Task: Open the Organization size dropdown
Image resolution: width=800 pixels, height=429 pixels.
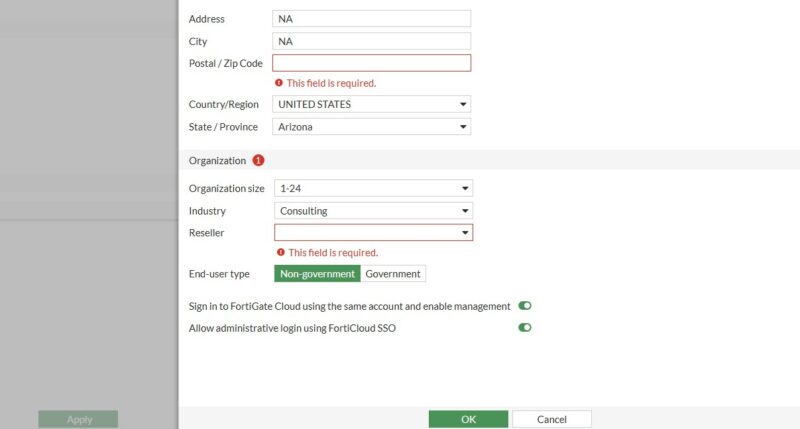Action: (373, 188)
